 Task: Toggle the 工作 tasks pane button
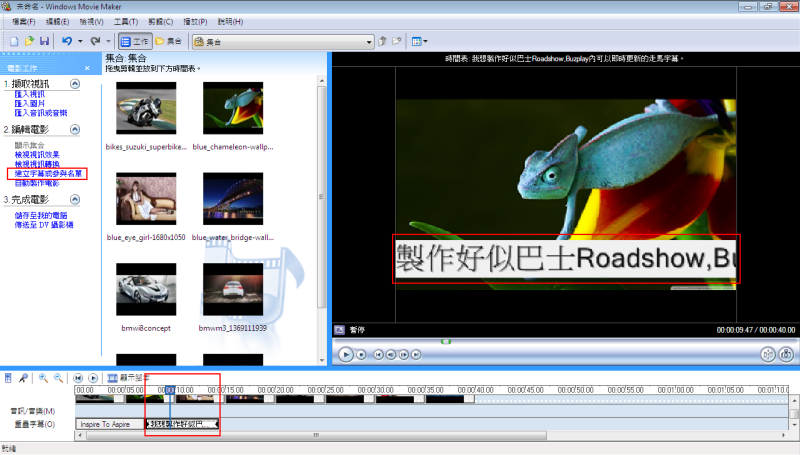click(x=135, y=41)
